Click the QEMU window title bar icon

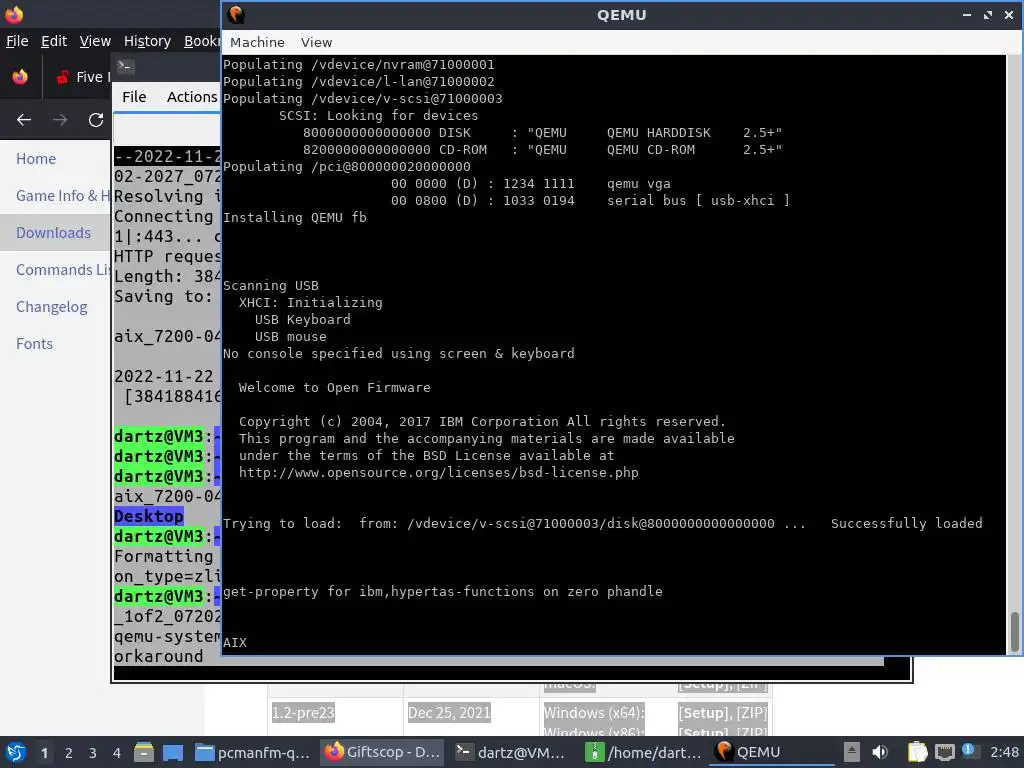(236, 14)
